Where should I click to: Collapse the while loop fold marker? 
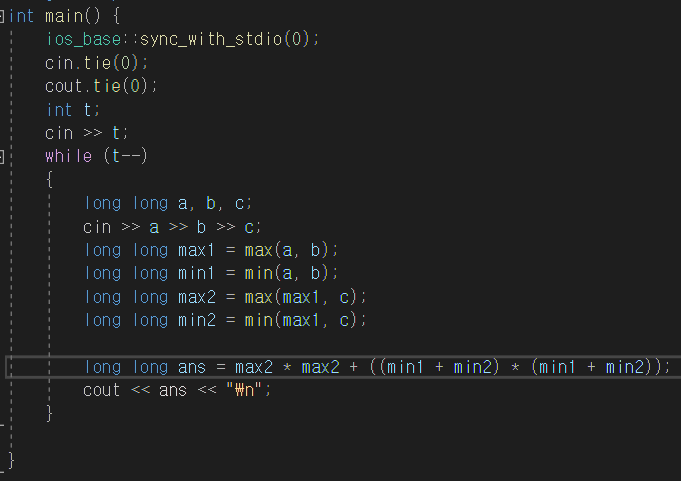pos(1,157)
